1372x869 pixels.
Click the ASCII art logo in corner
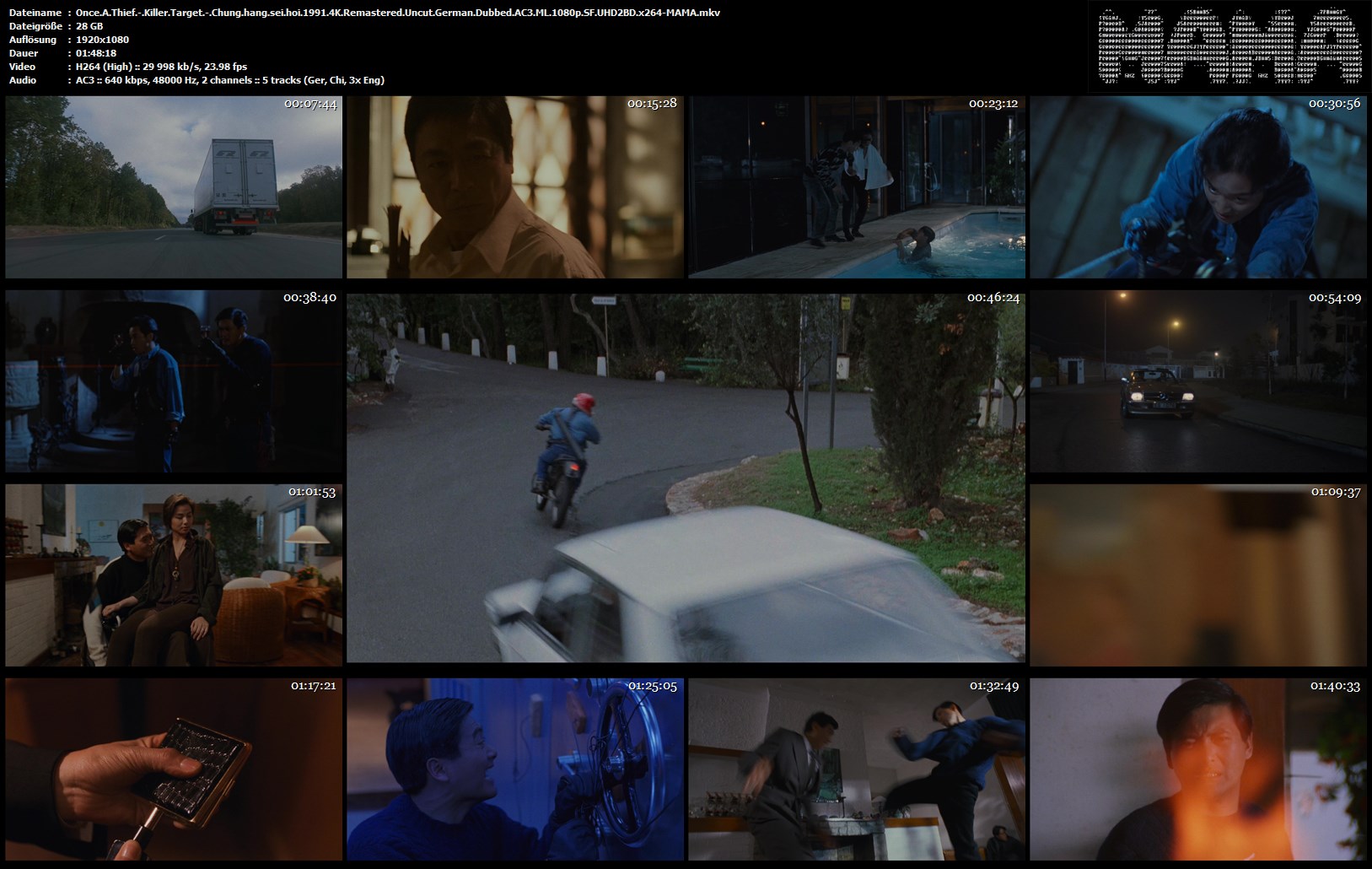pos(1229,46)
